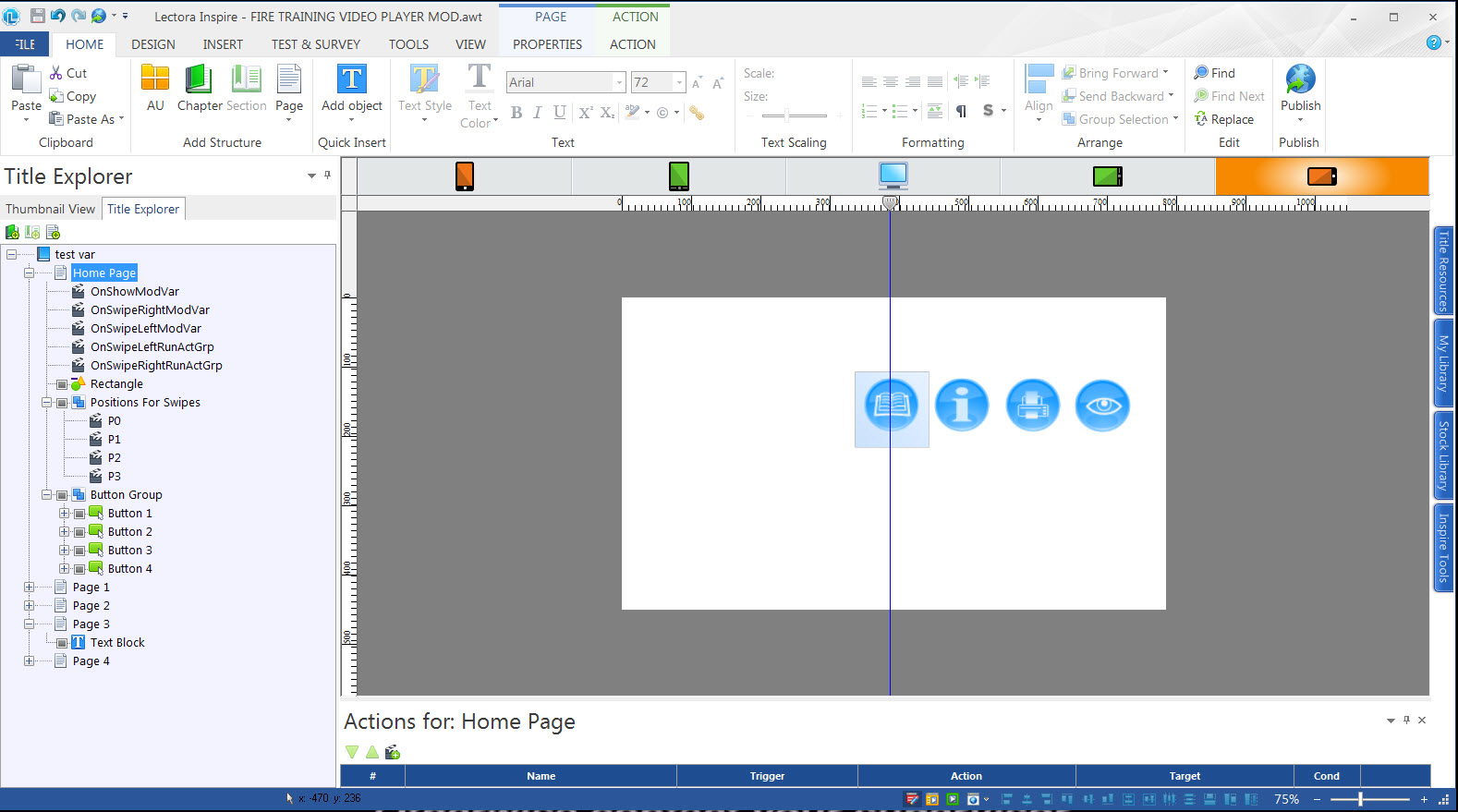Move action down with green down arrow
This screenshot has width=1458, height=812.
pyautogui.click(x=352, y=752)
